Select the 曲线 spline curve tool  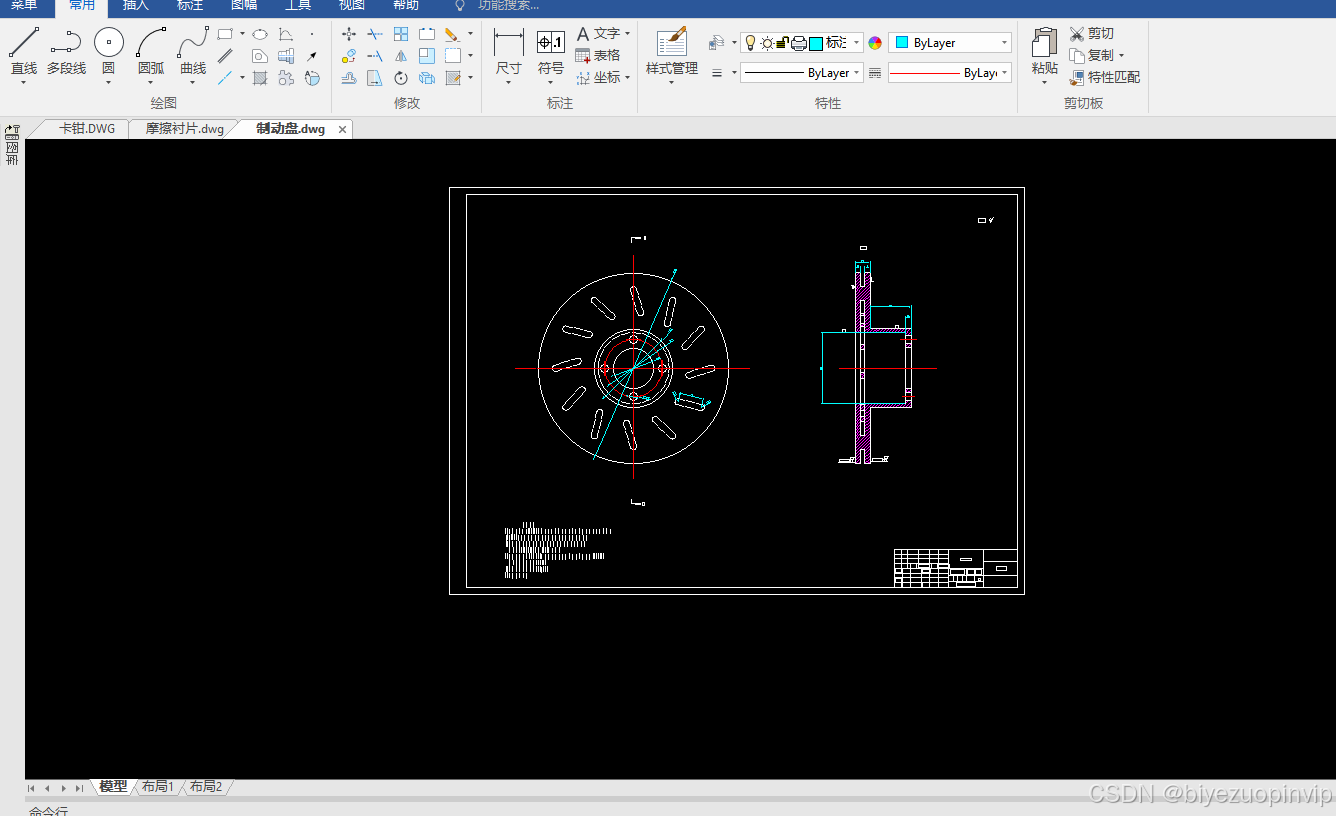click(x=193, y=50)
